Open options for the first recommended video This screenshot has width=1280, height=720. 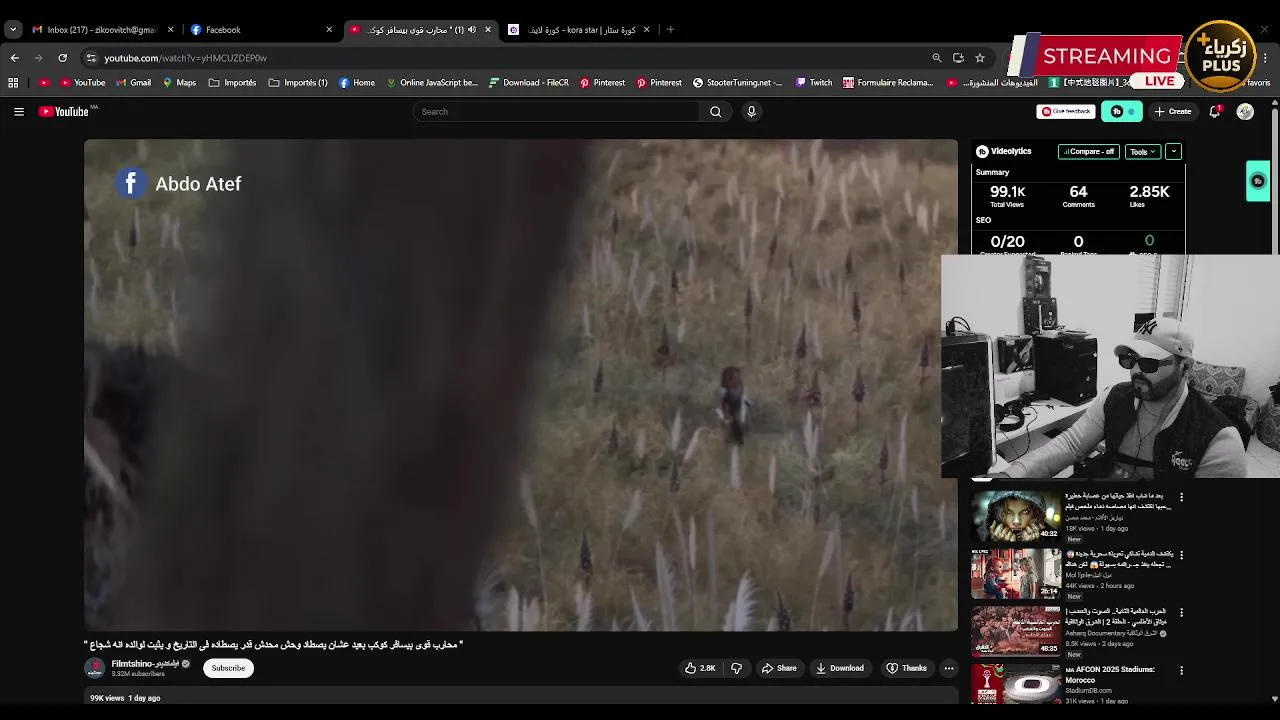[x=1181, y=497]
